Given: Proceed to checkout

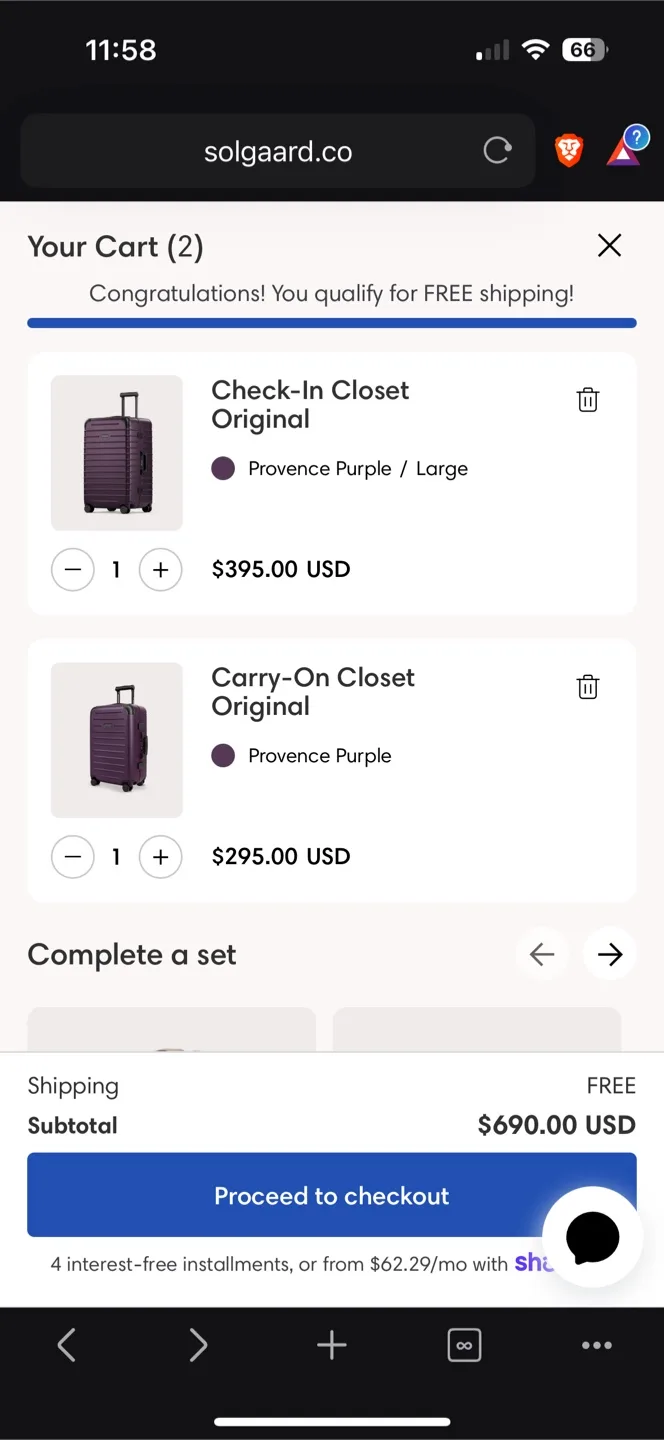Looking at the screenshot, I should (331, 1195).
